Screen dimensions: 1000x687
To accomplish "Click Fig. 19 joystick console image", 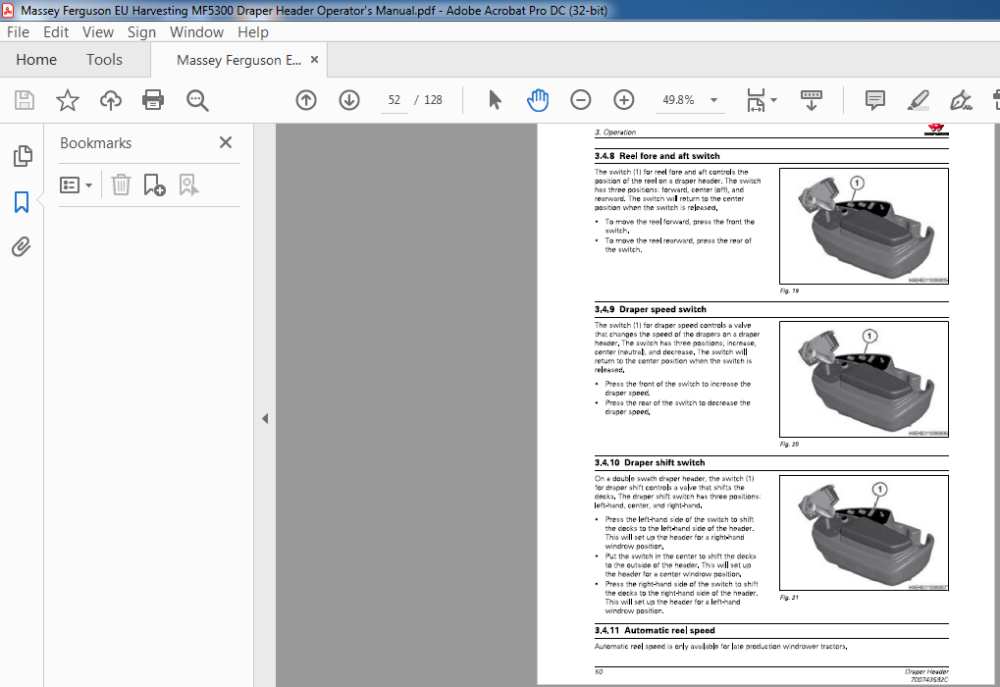I will click(x=864, y=226).
